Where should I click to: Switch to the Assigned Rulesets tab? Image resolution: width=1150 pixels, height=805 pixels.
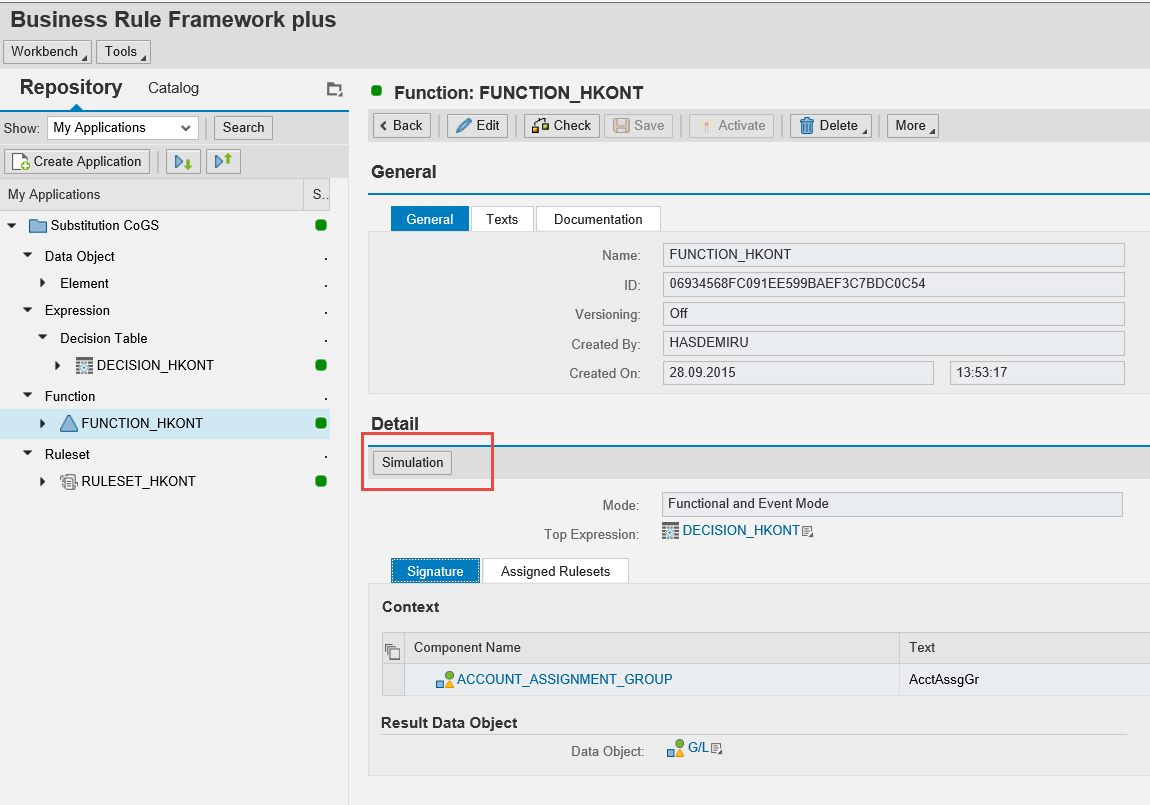(x=555, y=572)
